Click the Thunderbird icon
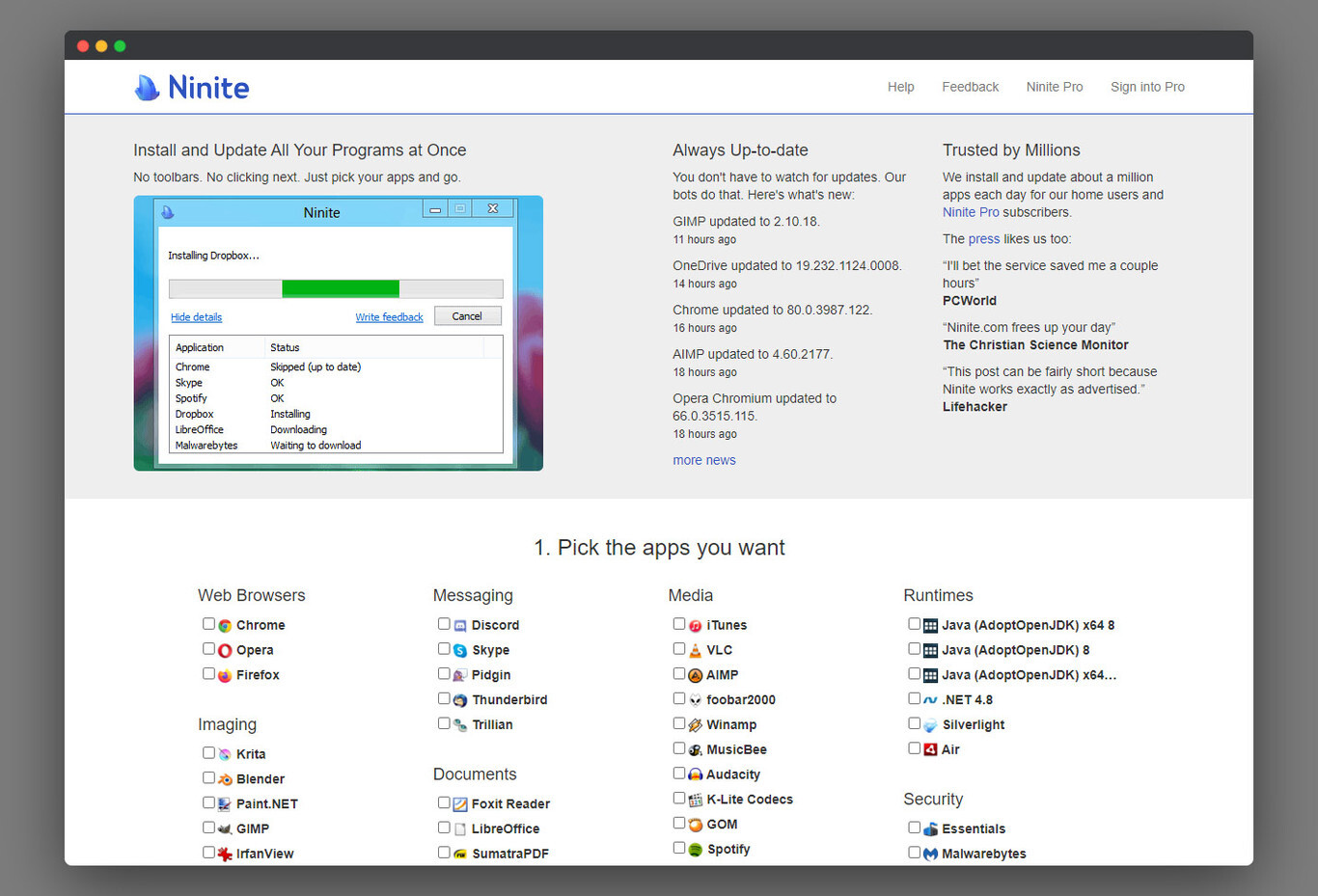1318x896 pixels. click(459, 699)
